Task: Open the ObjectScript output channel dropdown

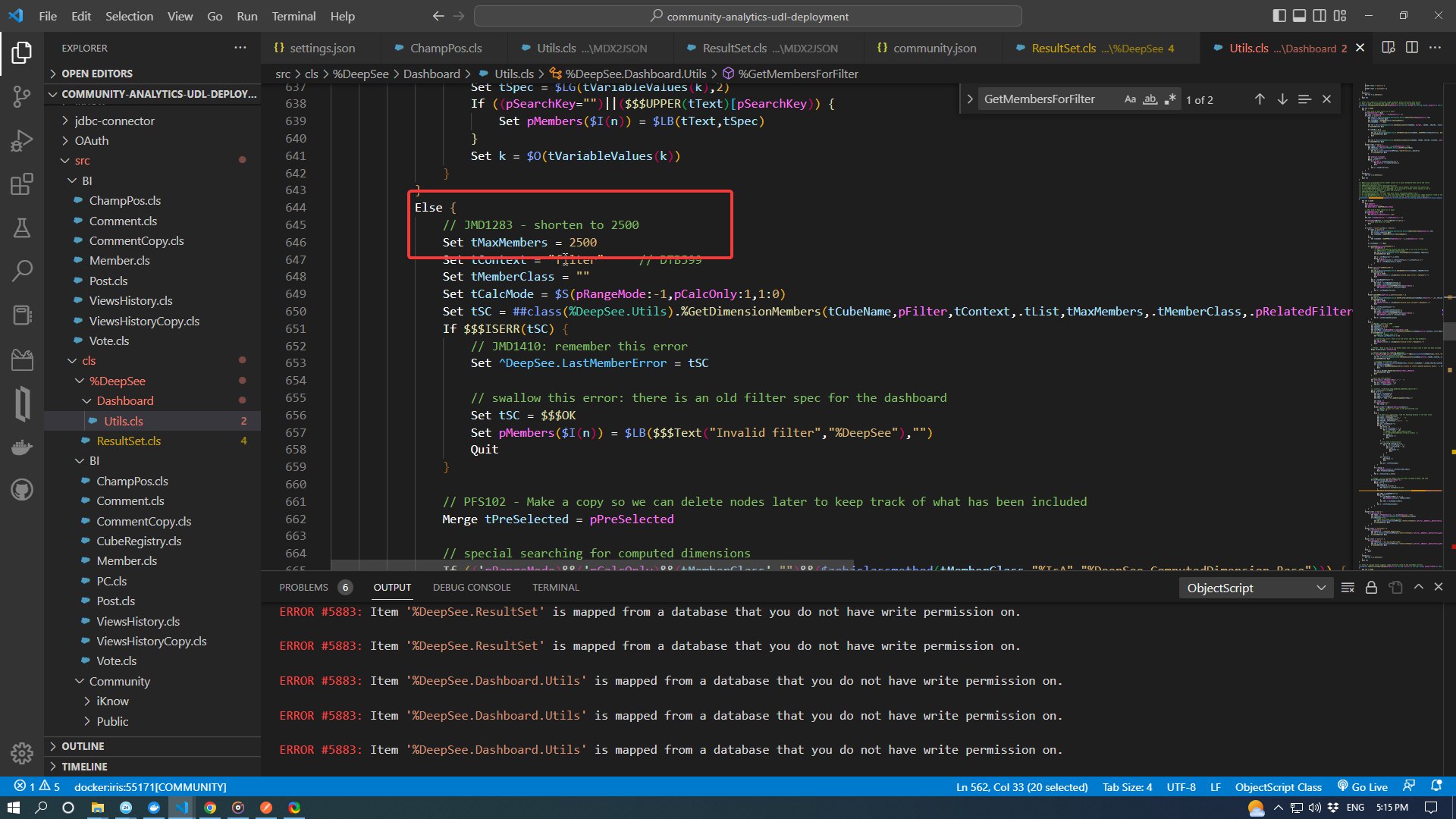Action: [x=1256, y=588]
